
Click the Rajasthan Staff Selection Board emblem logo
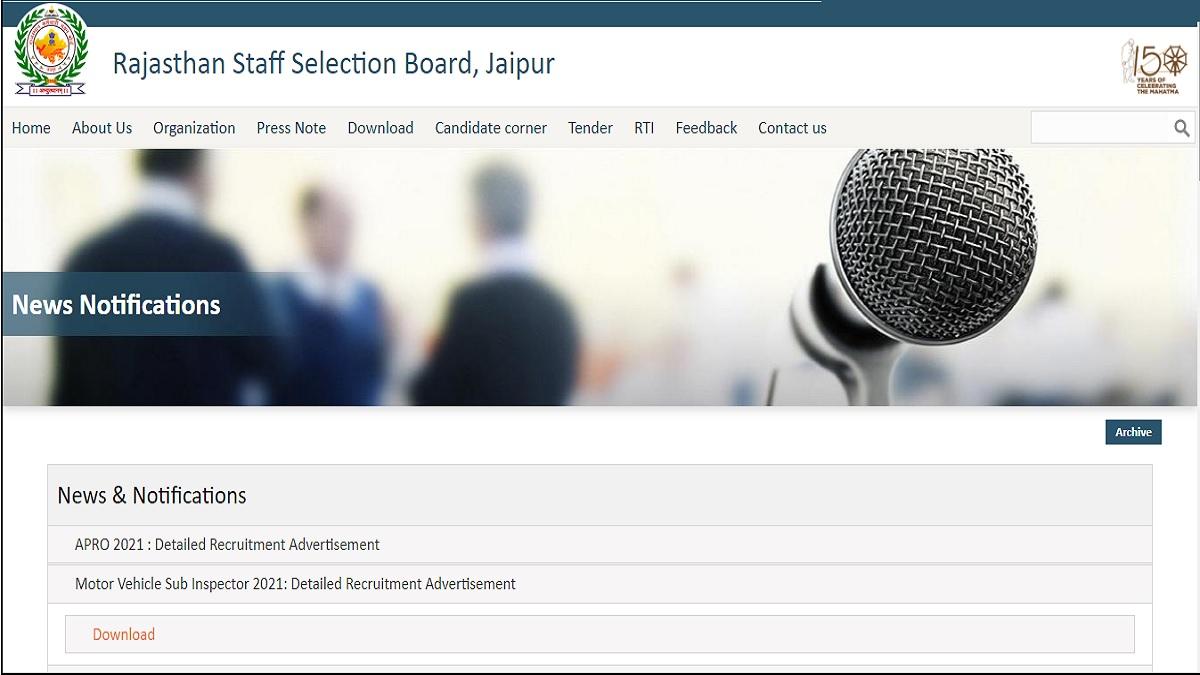pyautogui.click(x=50, y=51)
